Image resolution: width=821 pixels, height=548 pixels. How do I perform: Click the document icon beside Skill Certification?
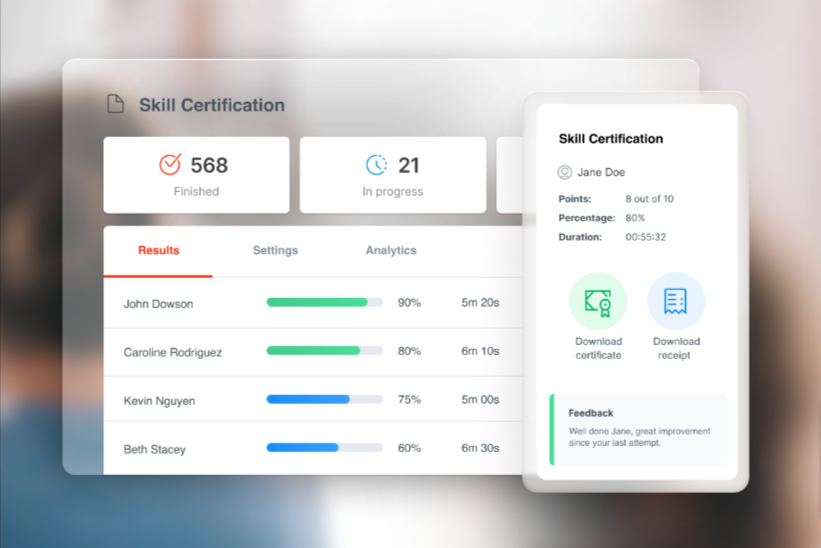click(x=116, y=104)
